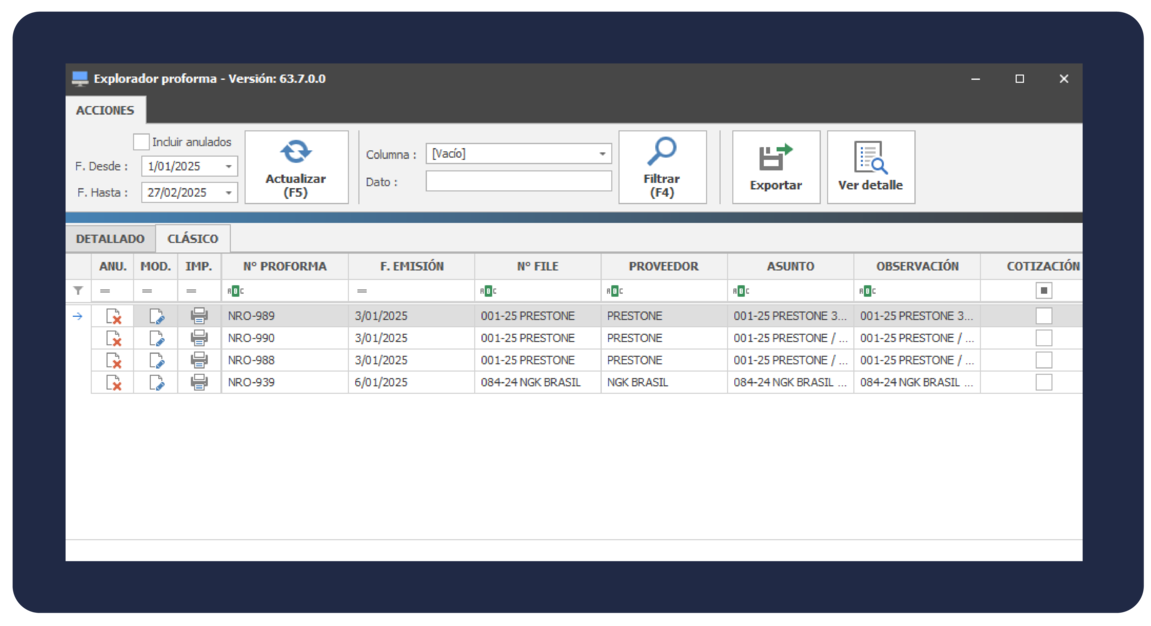Click the annul icon for NRO-939
1151x626 pixels.
113,382
